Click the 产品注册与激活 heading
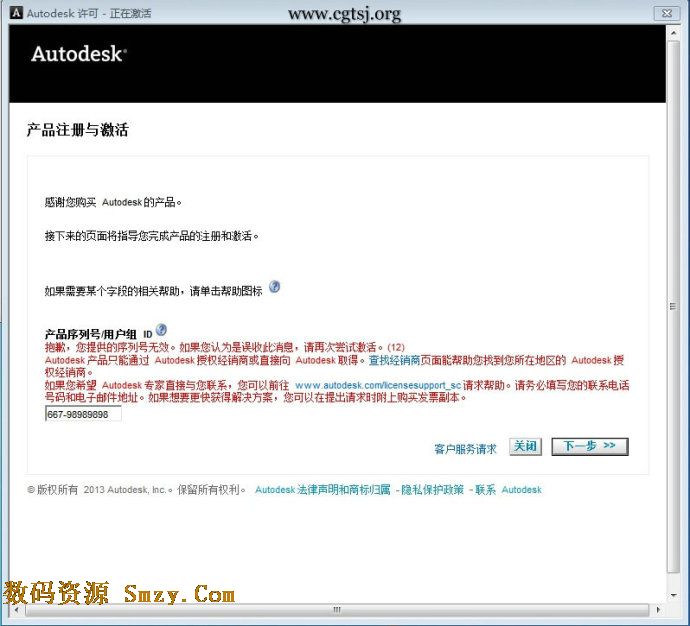Viewport: 690px width, 626px height. pos(77,130)
